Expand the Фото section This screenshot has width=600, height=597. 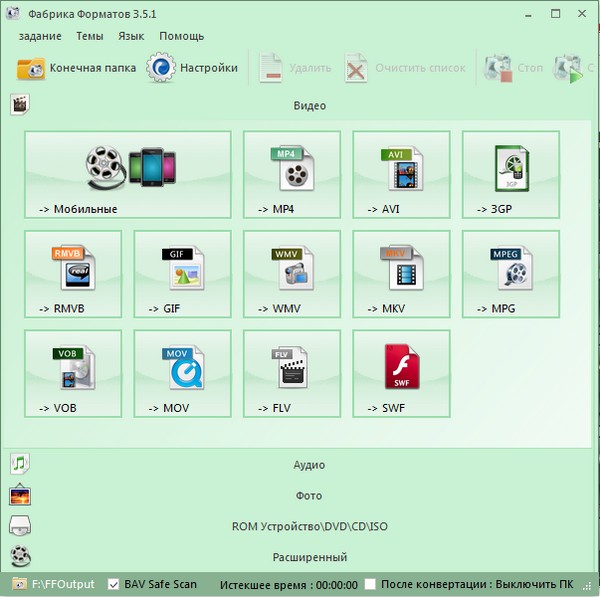[309, 496]
